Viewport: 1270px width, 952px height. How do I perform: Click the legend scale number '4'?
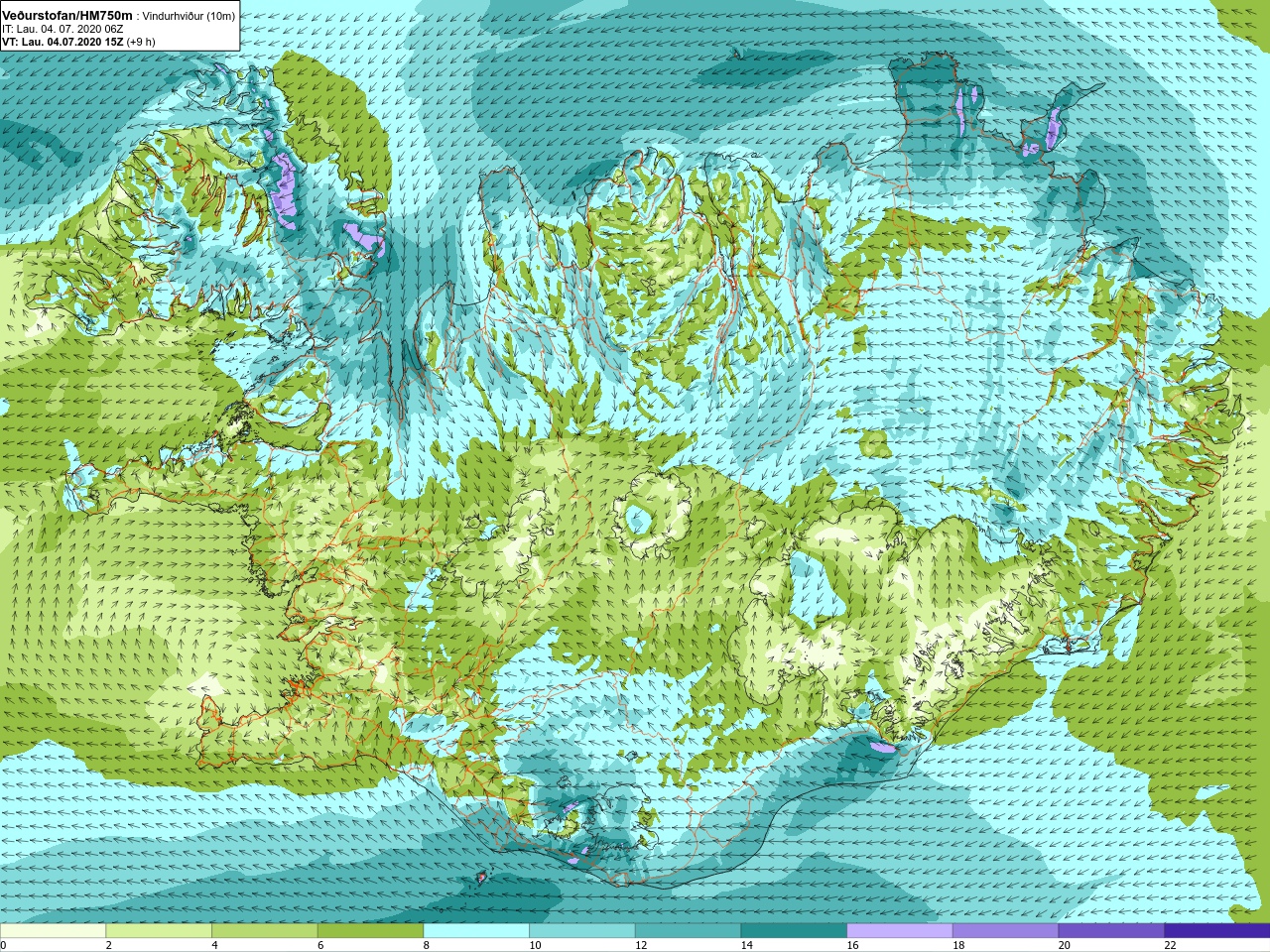pyautogui.click(x=214, y=945)
